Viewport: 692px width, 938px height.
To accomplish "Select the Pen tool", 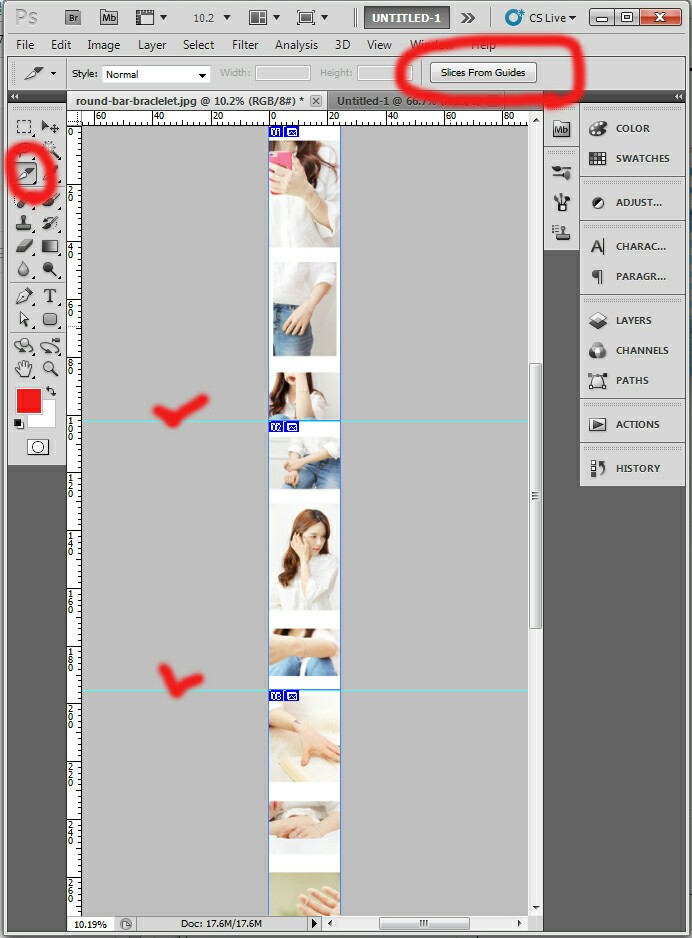I will 24,296.
